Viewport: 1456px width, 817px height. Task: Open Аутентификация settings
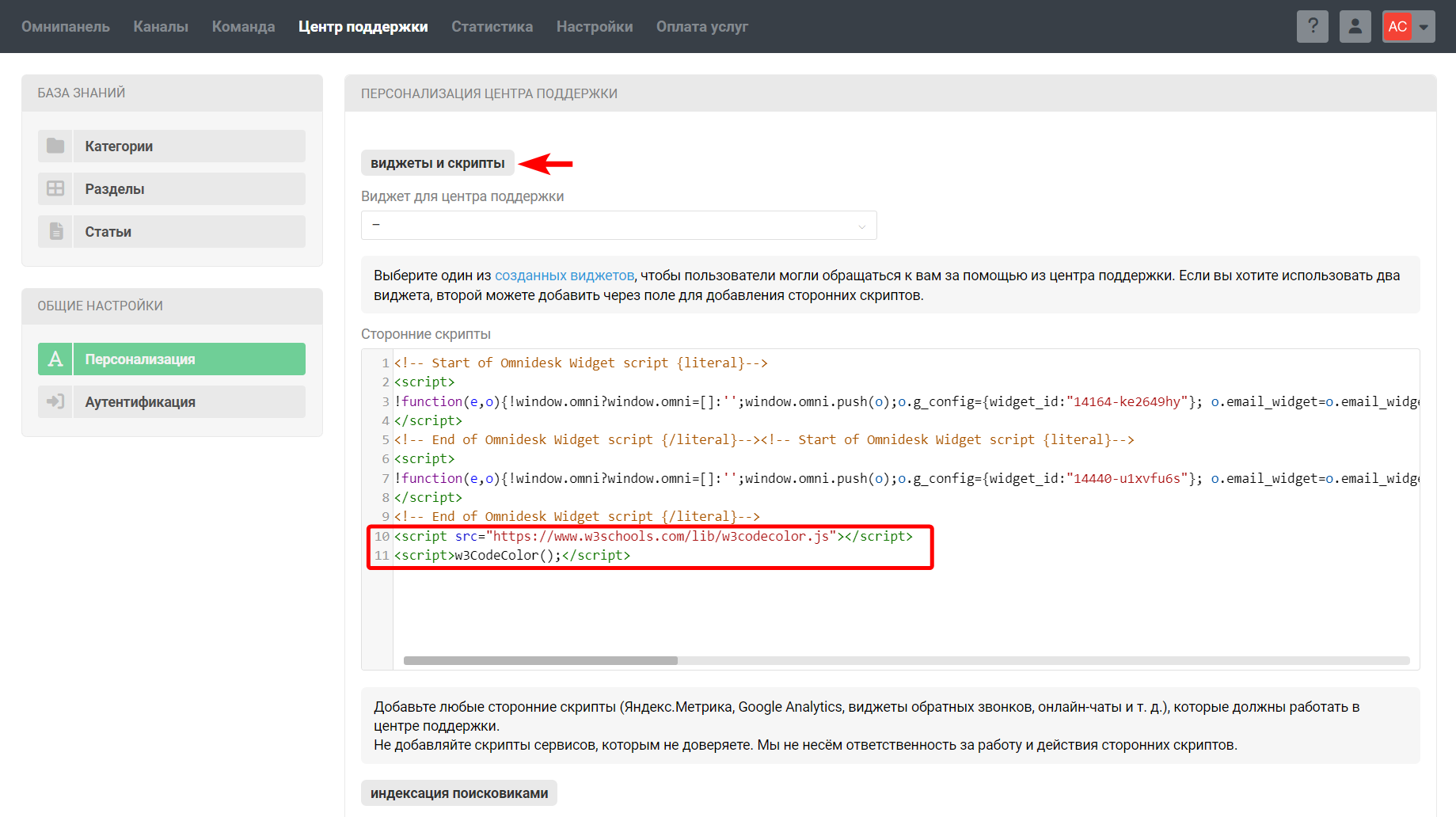(x=172, y=401)
